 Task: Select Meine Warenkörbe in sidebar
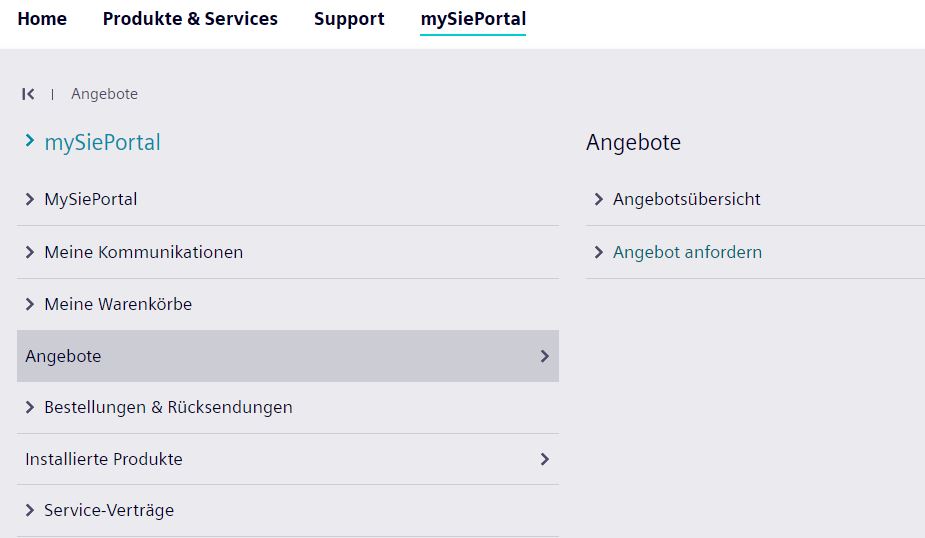118,304
